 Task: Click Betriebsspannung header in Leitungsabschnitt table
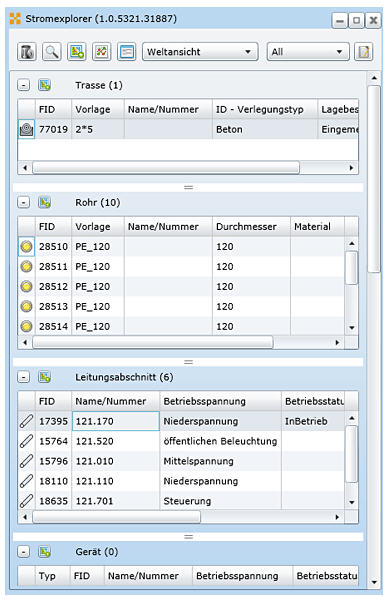(220, 401)
